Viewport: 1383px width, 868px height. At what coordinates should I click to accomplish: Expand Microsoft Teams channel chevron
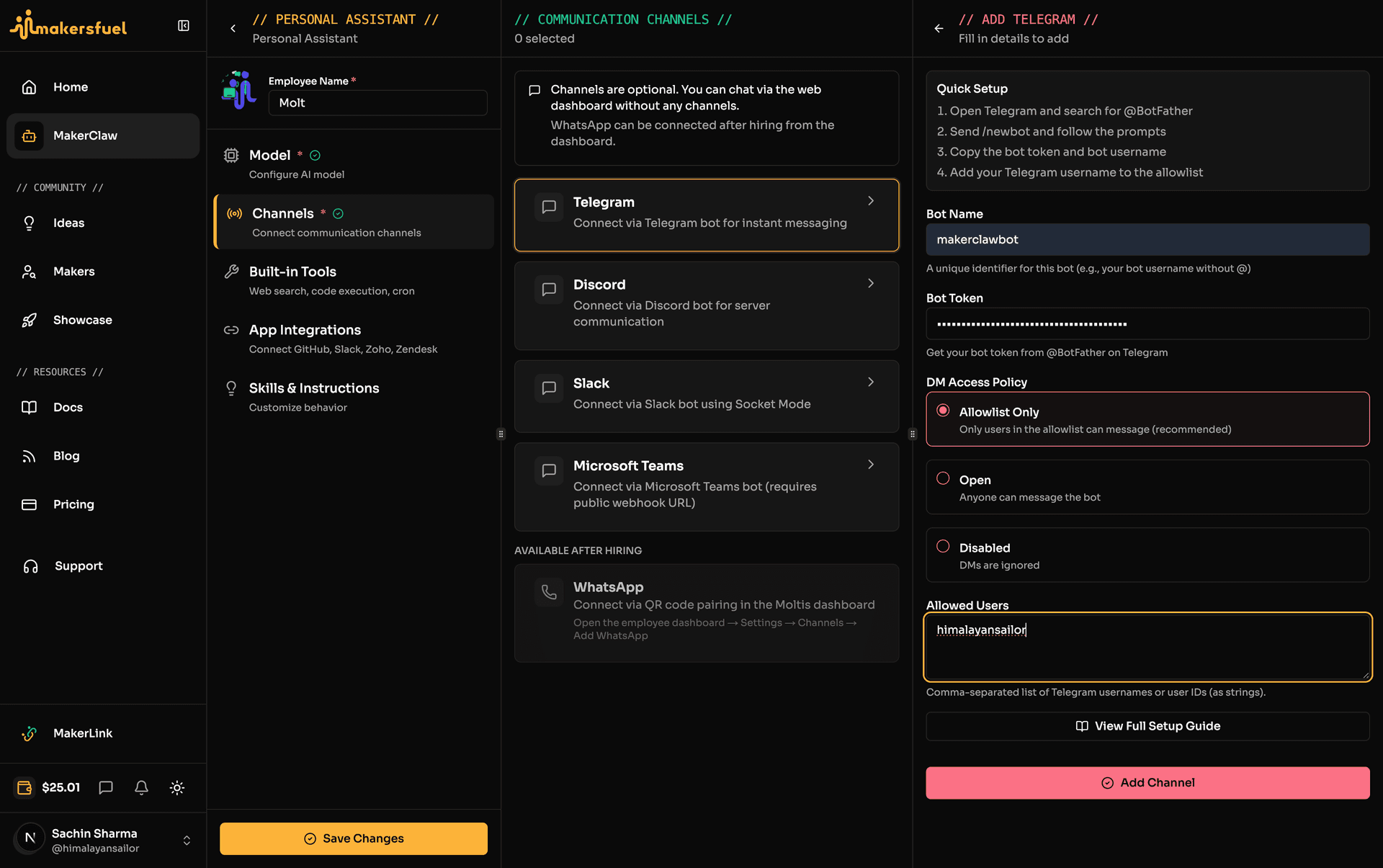click(x=871, y=465)
